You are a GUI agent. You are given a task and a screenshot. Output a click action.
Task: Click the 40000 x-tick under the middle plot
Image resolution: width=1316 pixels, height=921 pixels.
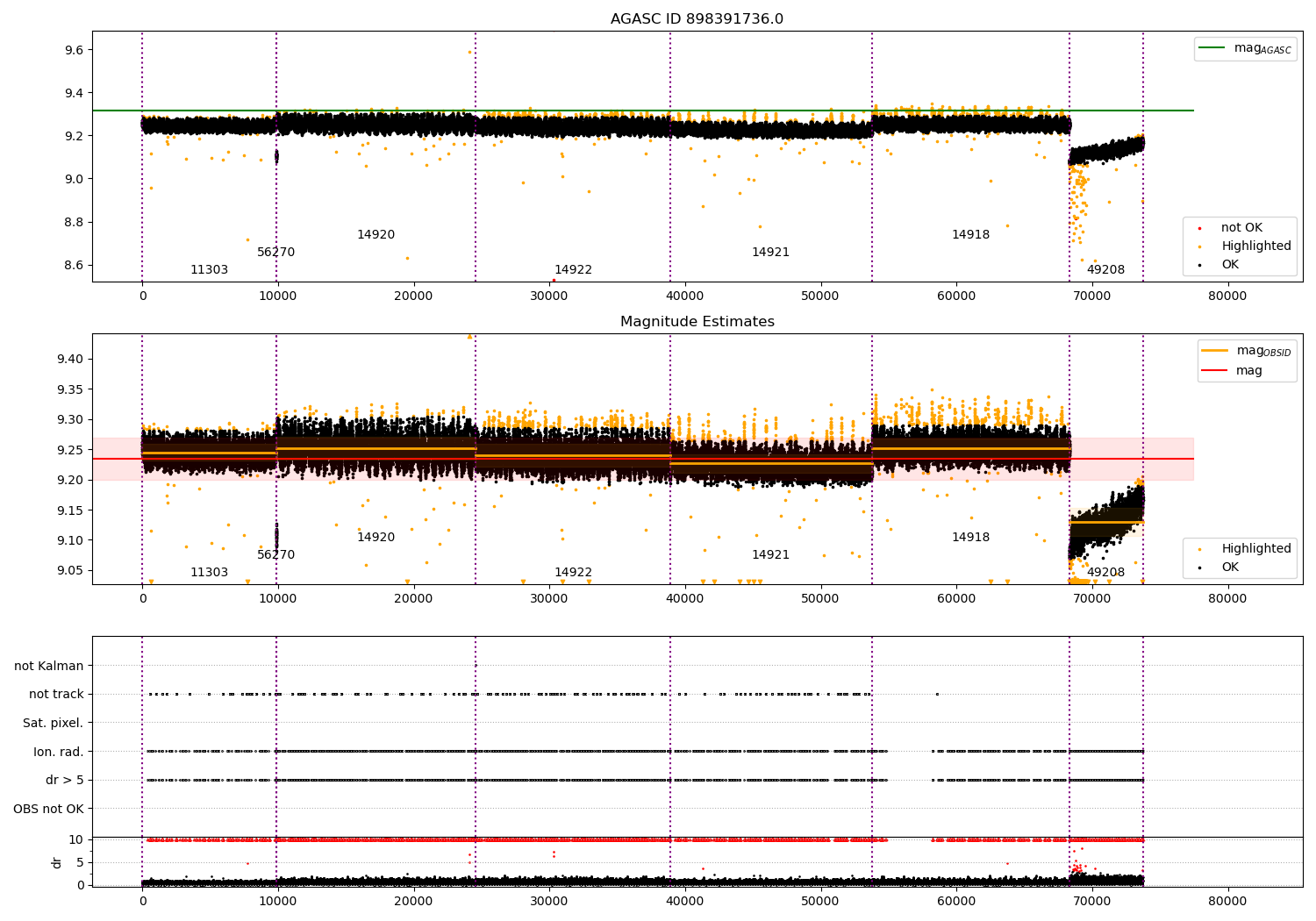(685, 599)
